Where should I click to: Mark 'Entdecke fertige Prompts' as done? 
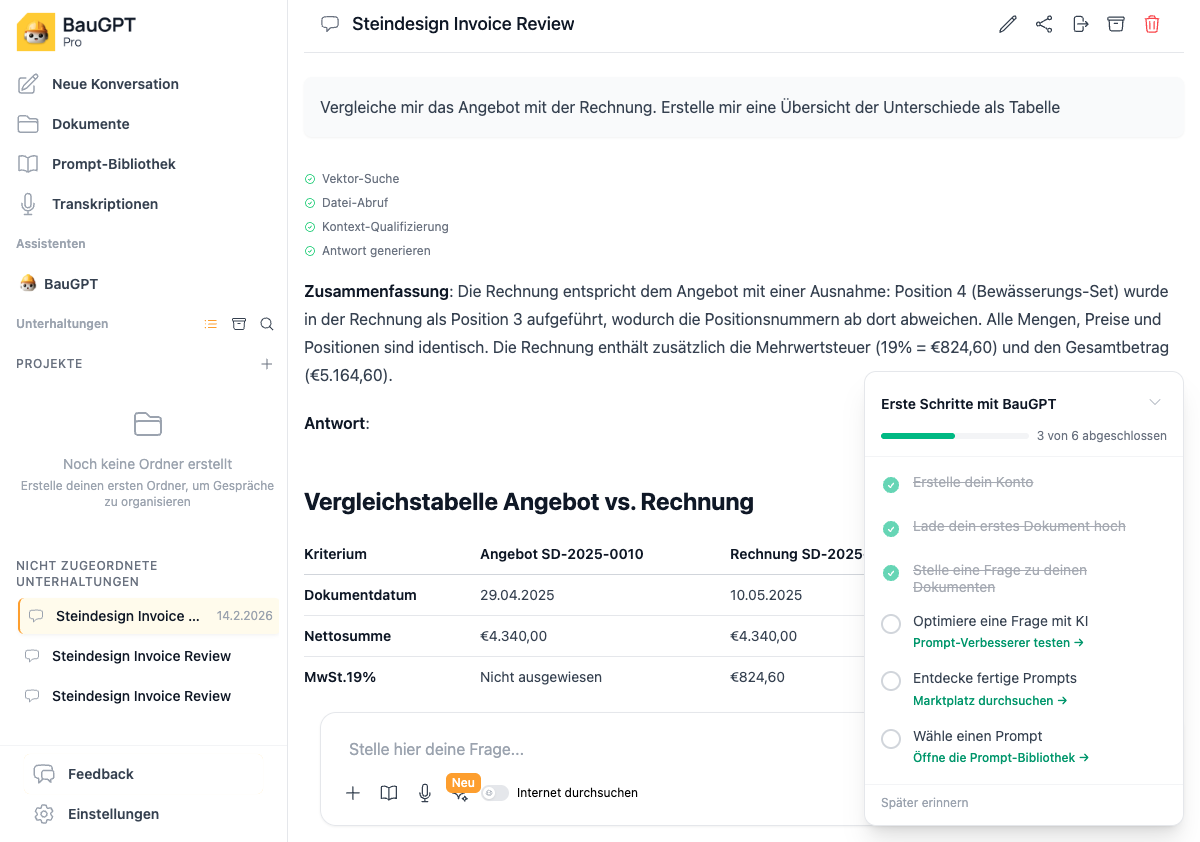tap(890, 680)
